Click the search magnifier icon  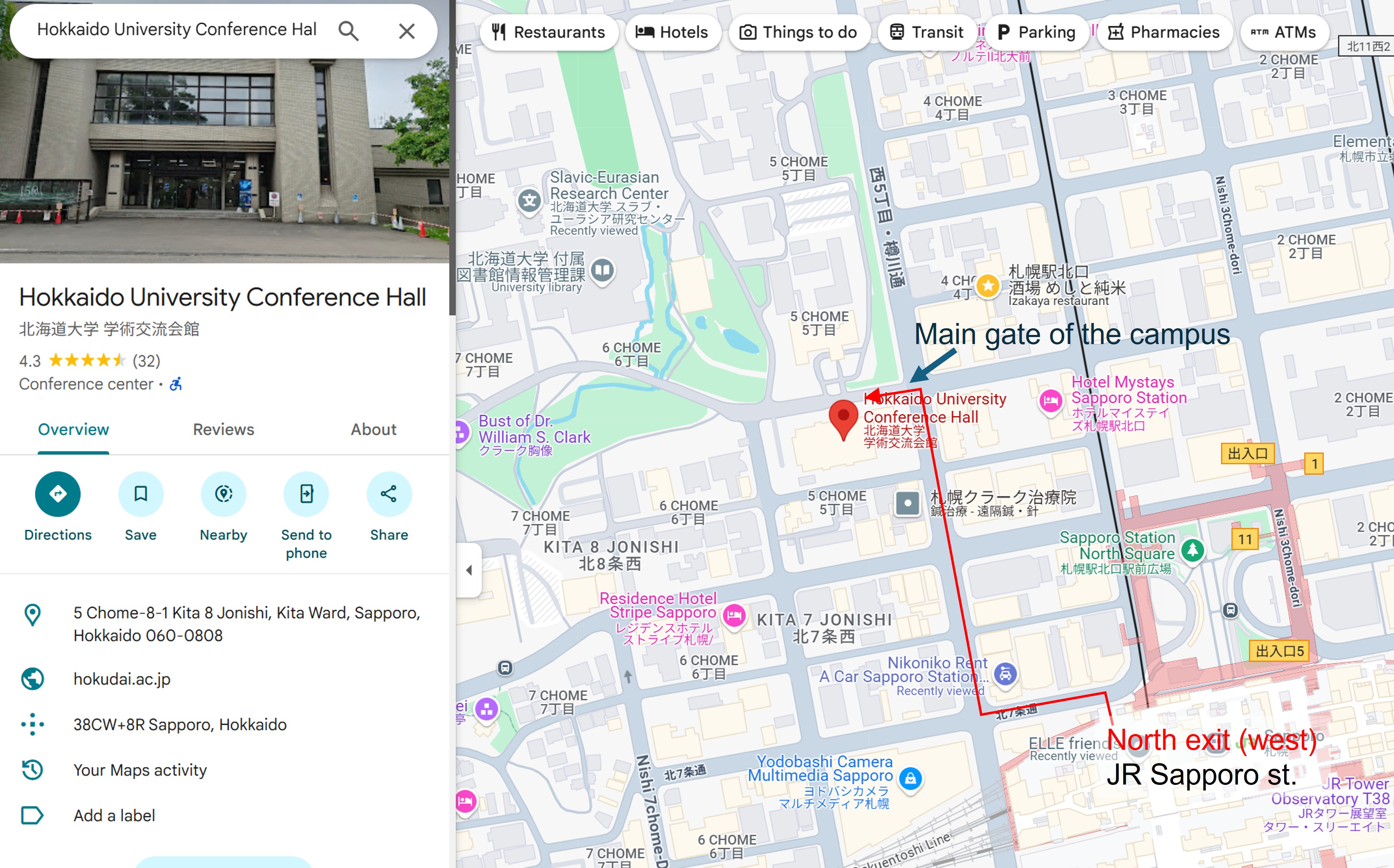(349, 31)
